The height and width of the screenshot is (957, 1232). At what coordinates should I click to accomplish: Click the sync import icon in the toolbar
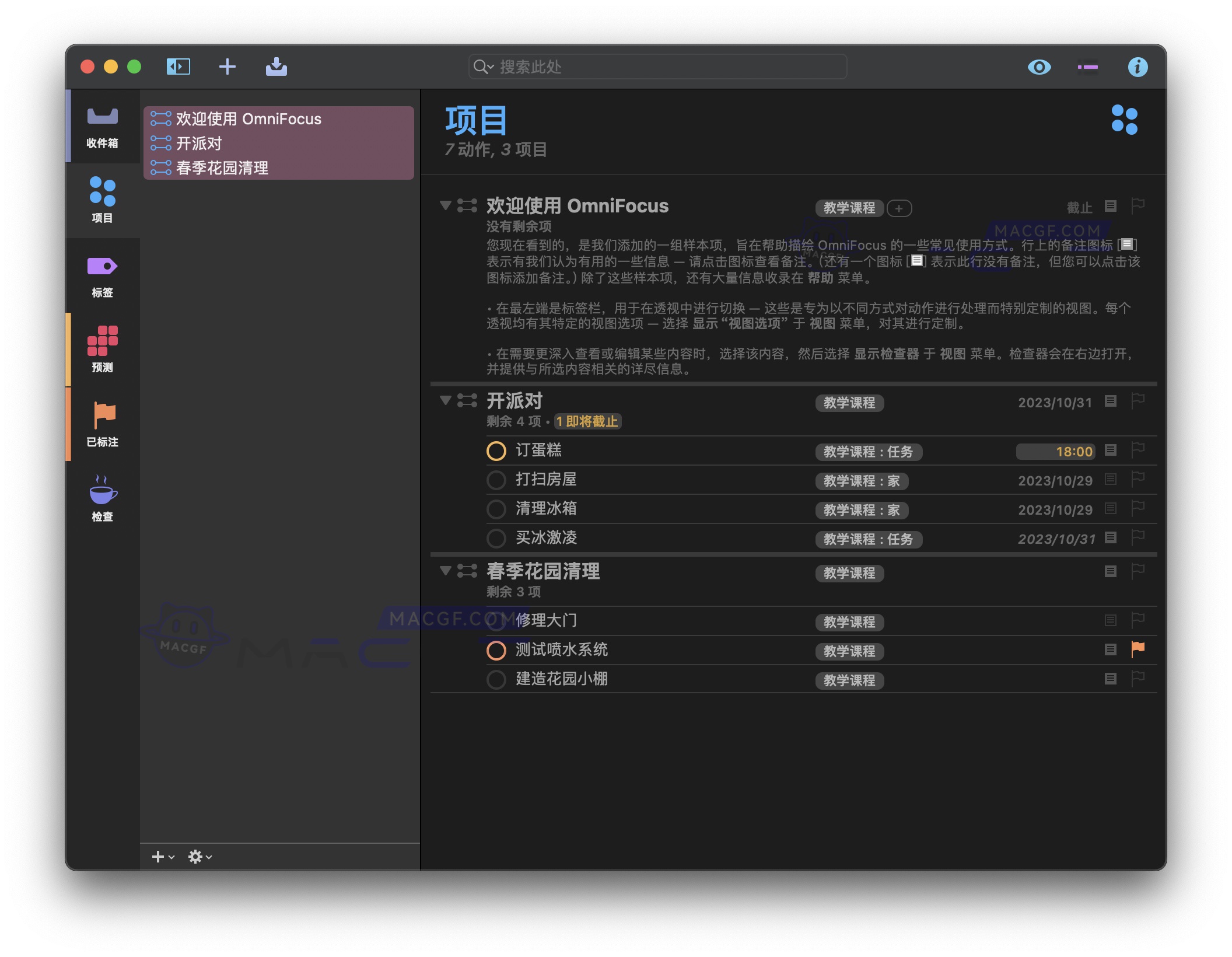(x=277, y=67)
